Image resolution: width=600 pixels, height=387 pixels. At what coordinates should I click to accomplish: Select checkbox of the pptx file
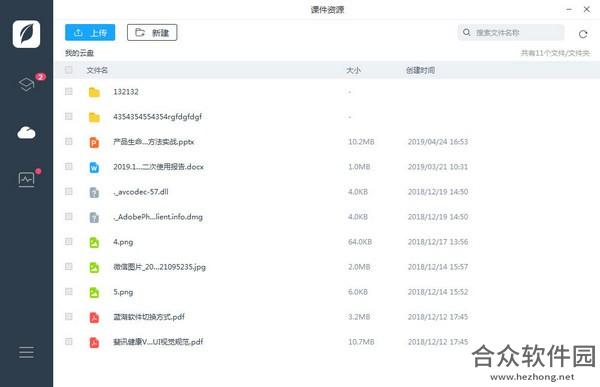tap(68, 142)
